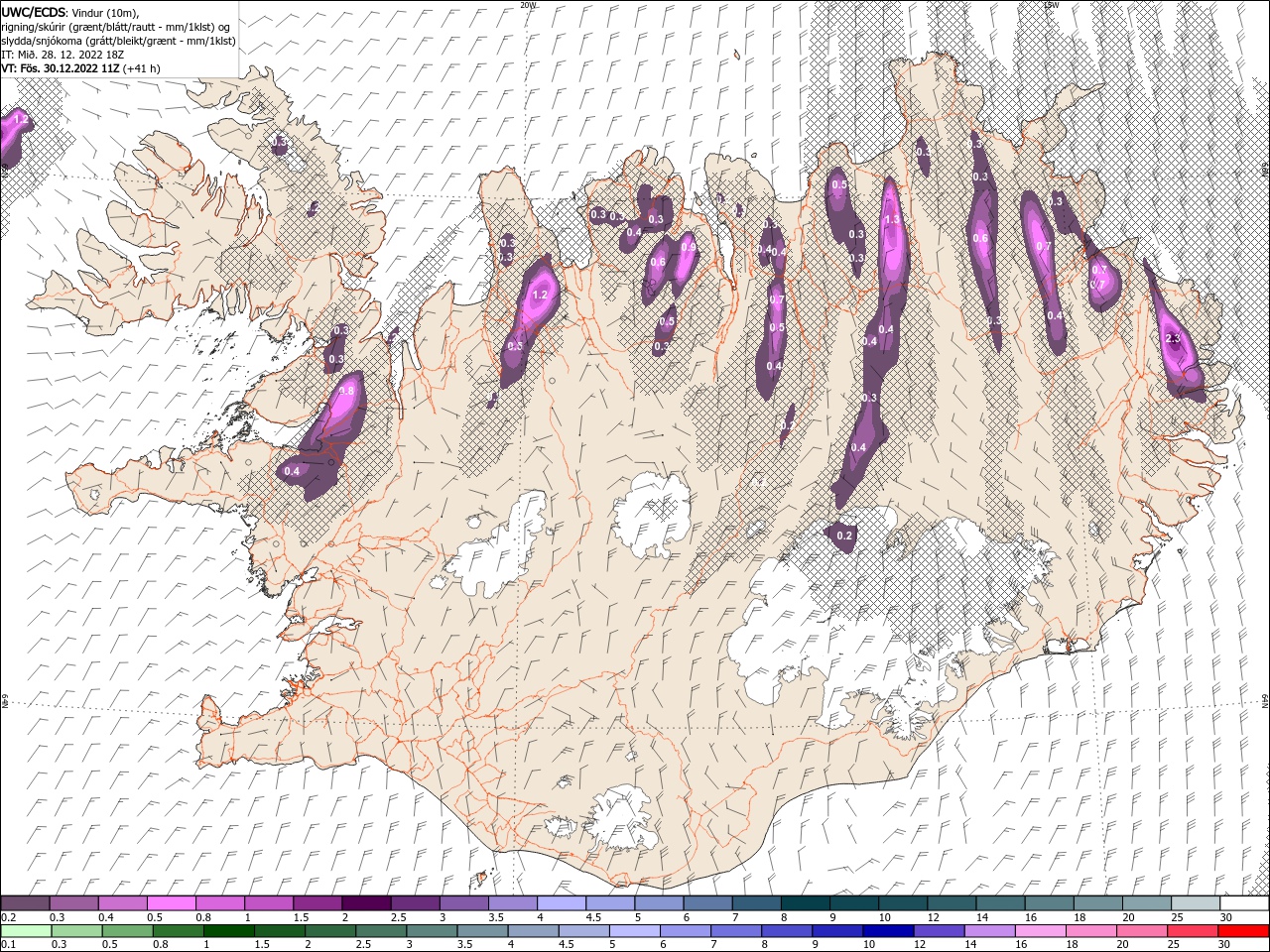The height and width of the screenshot is (952, 1270).
Task: Click the 2.3 snowfall value in the east
Action: click(1173, 339)
